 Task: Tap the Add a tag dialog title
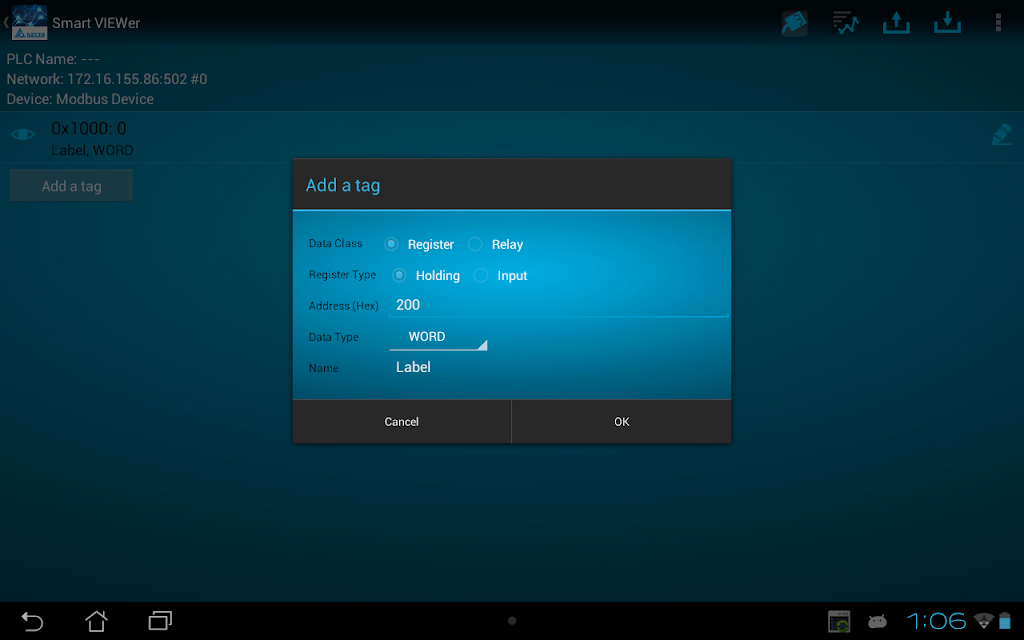tap(343, 185)
